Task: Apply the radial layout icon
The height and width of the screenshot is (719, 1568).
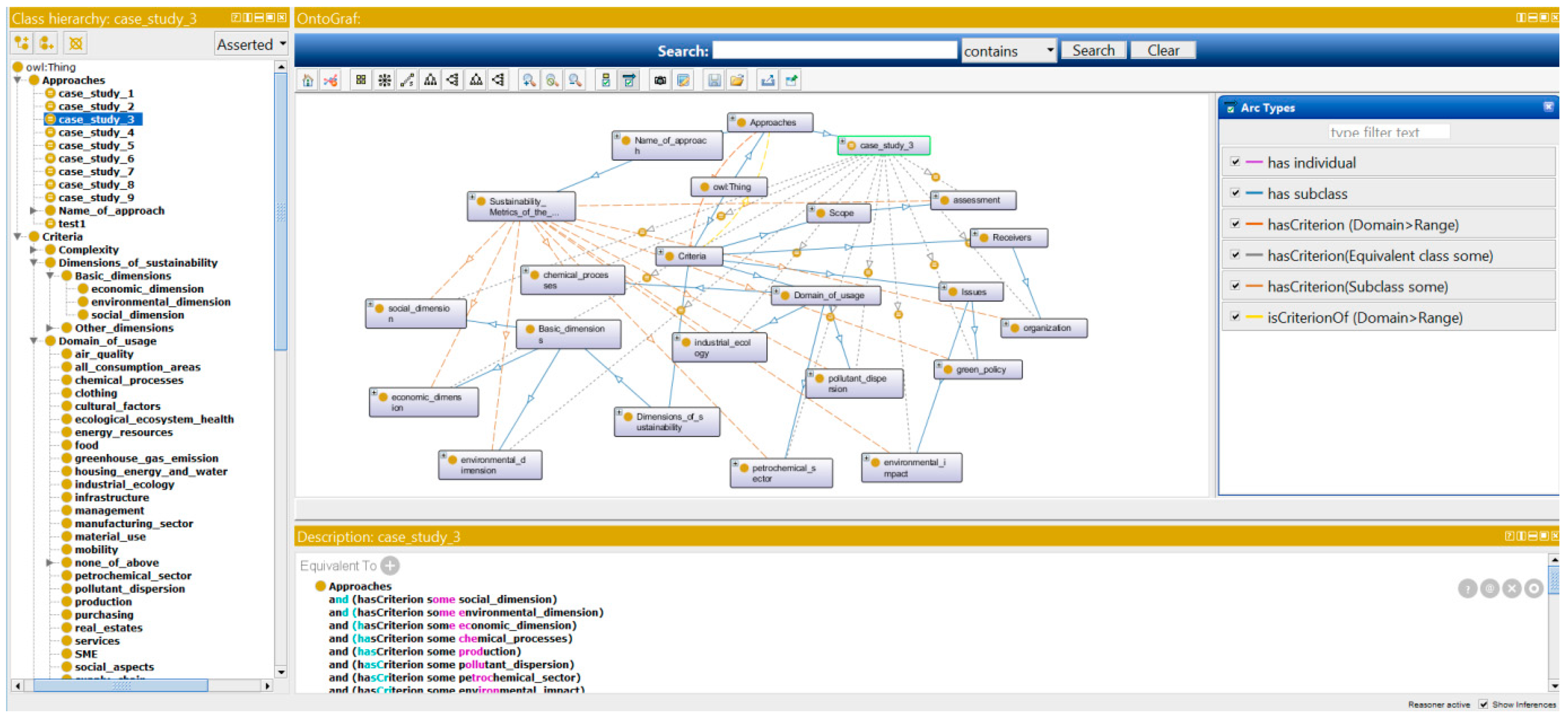Action: click(384, 80)
